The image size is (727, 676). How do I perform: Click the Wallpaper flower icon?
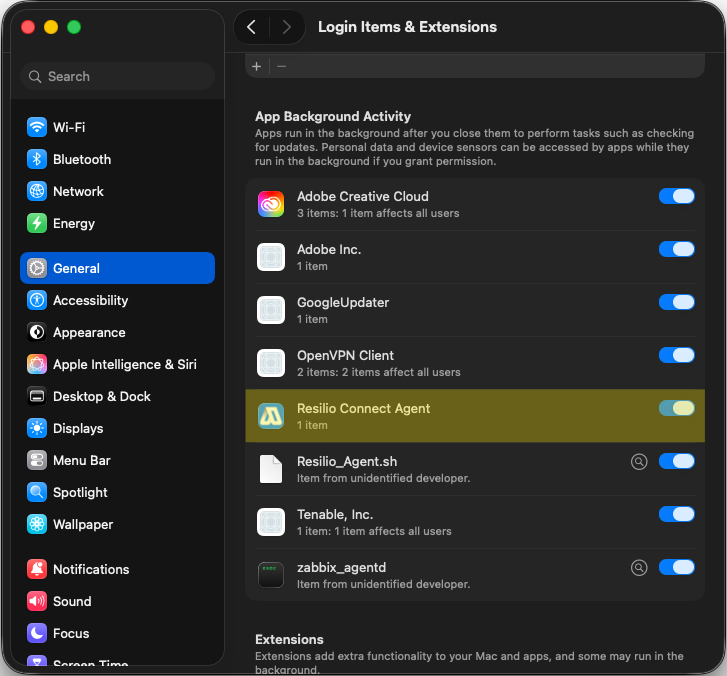pos(37,524)
